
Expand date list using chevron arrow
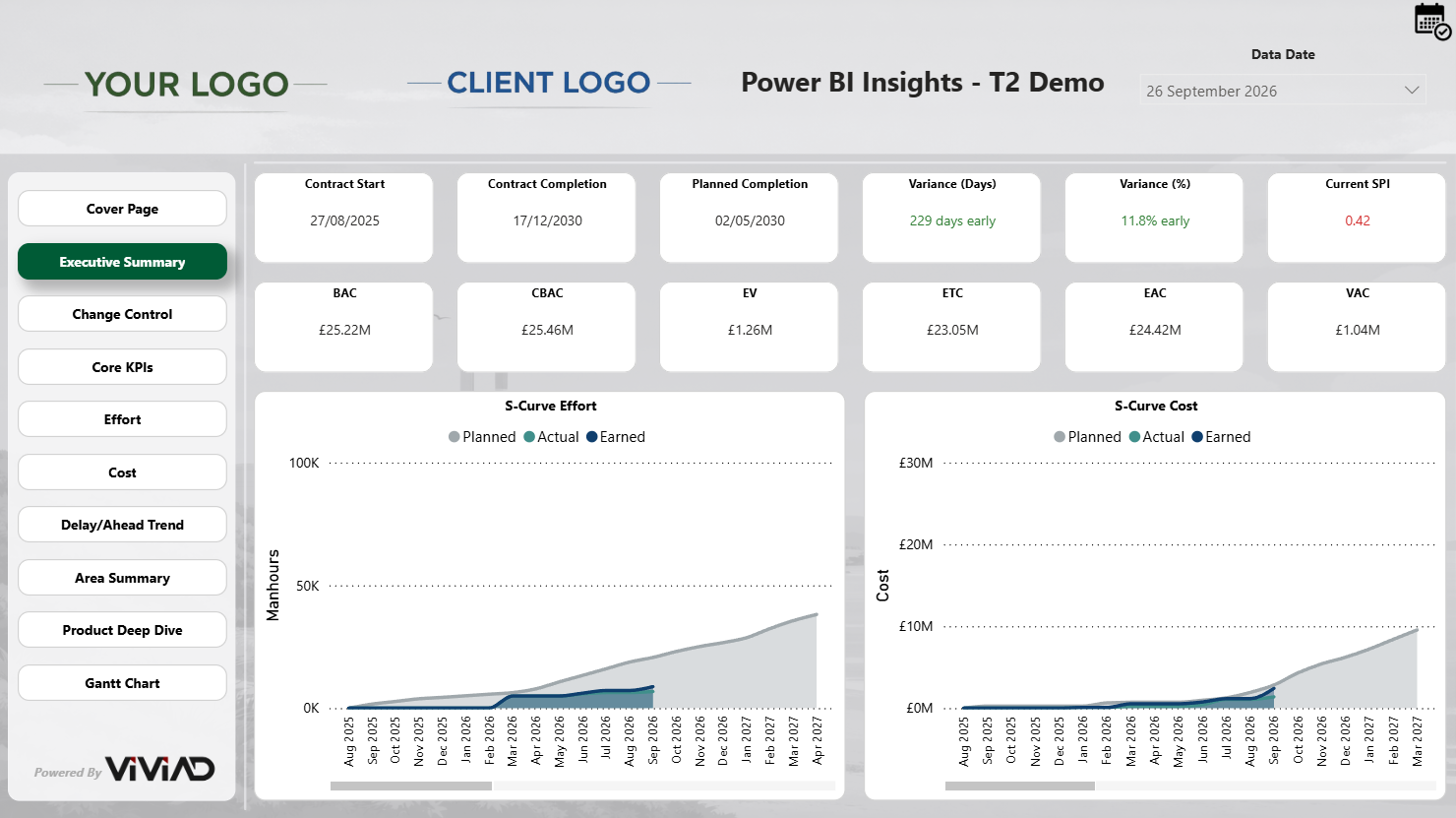click(1412, 91)
